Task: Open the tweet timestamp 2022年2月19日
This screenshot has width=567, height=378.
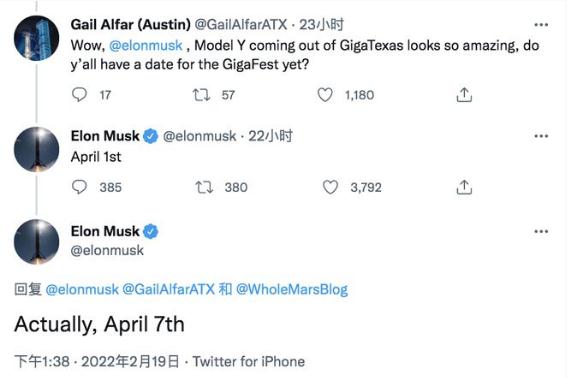Action: 130,361
